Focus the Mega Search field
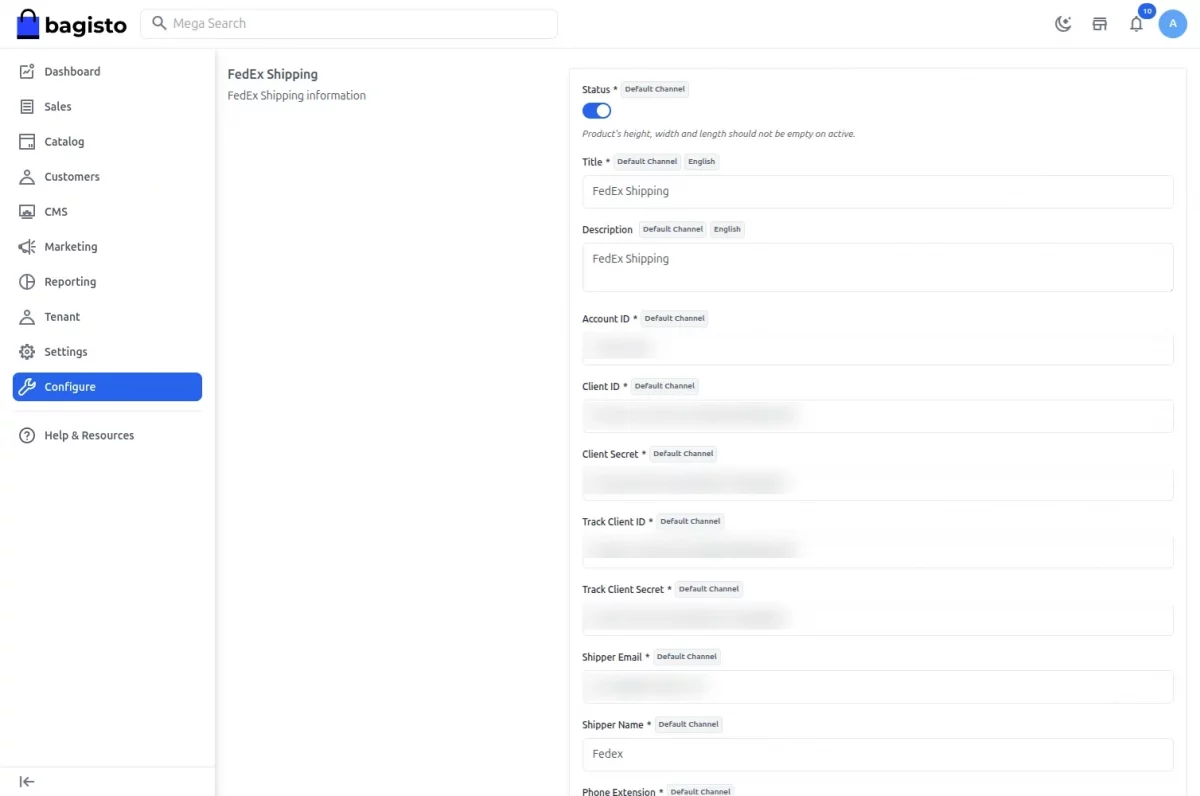 (x=349, y=24)
